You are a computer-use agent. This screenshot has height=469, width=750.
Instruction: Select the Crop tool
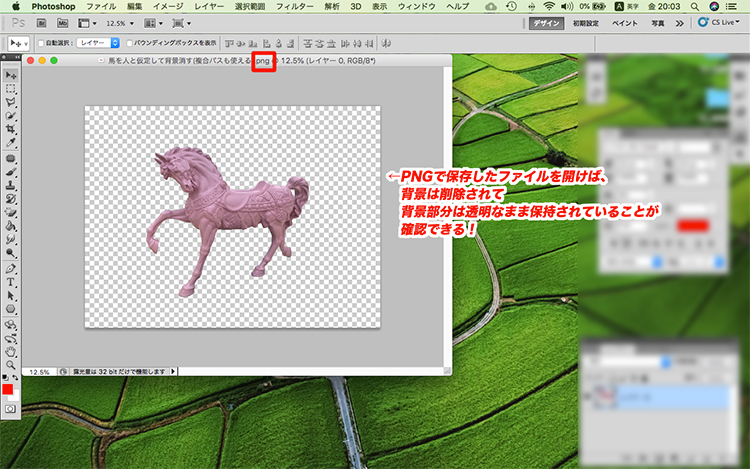pyautogui.click(x=11, y=129)
